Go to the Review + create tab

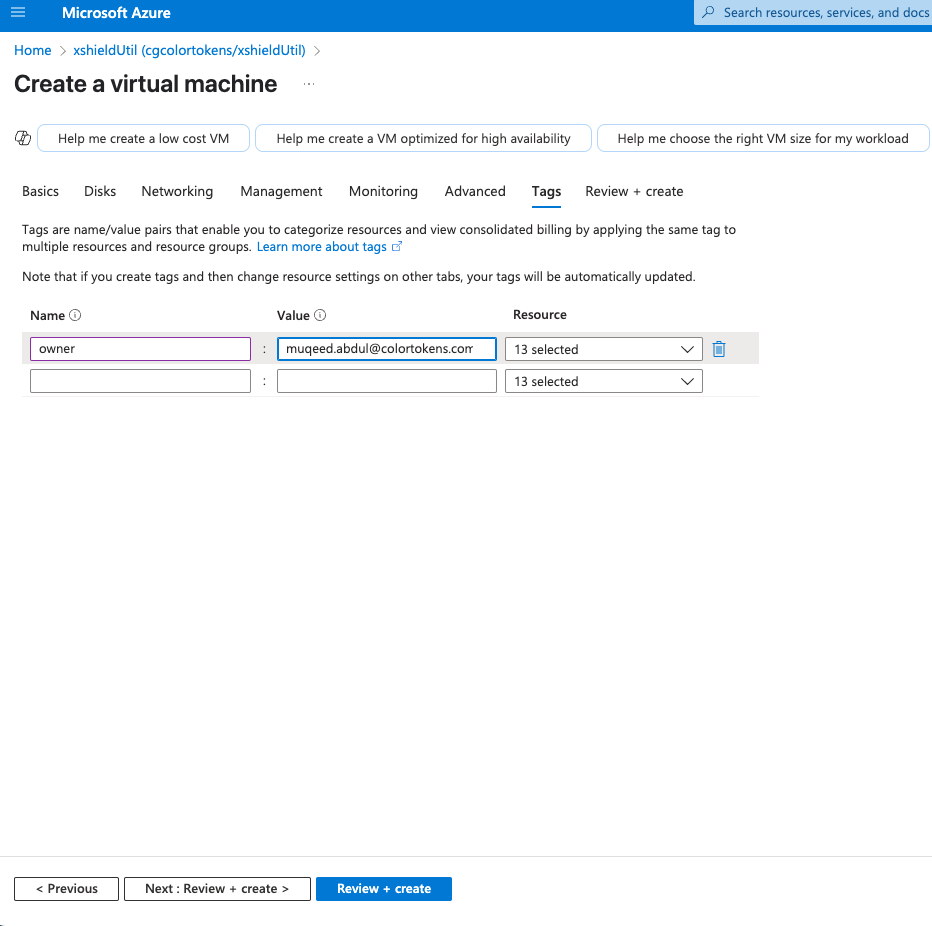tap(634, 191)
